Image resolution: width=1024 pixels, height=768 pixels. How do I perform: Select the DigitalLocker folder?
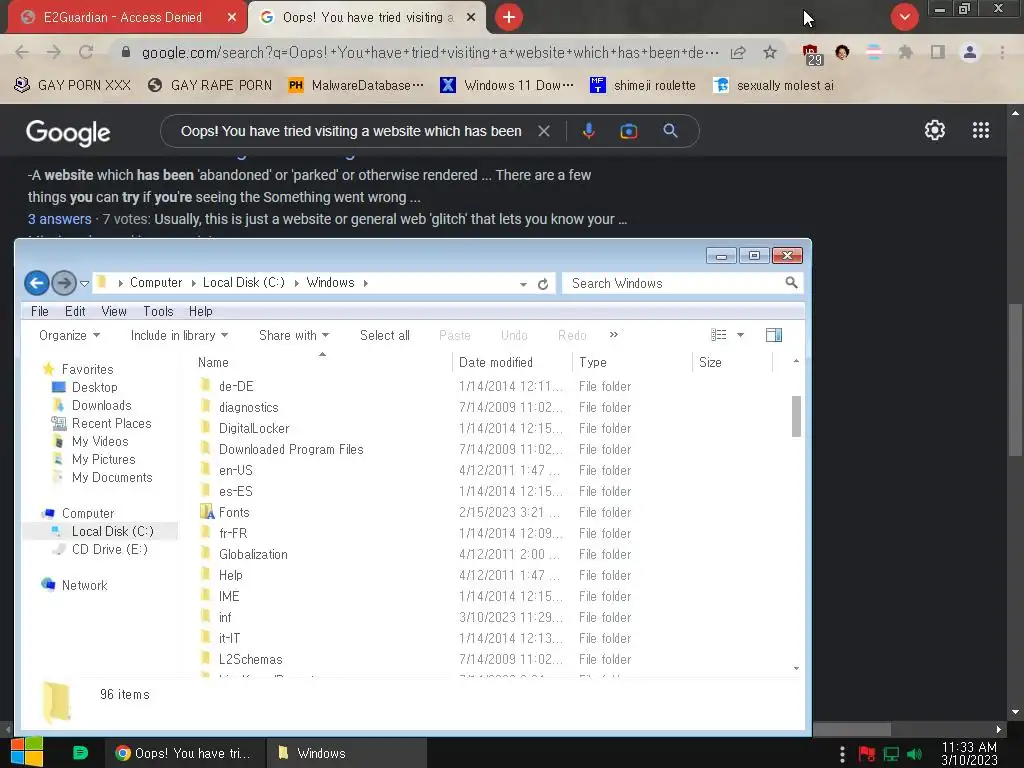point(254,428)
